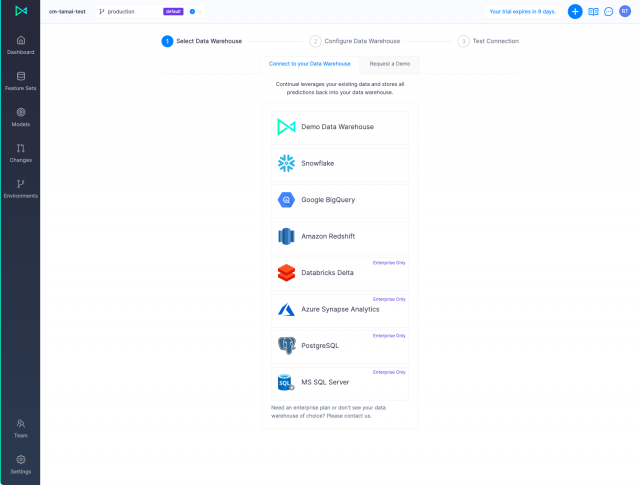640x485 pixels.
Task: Open the Models section
Action: (20, 116)
